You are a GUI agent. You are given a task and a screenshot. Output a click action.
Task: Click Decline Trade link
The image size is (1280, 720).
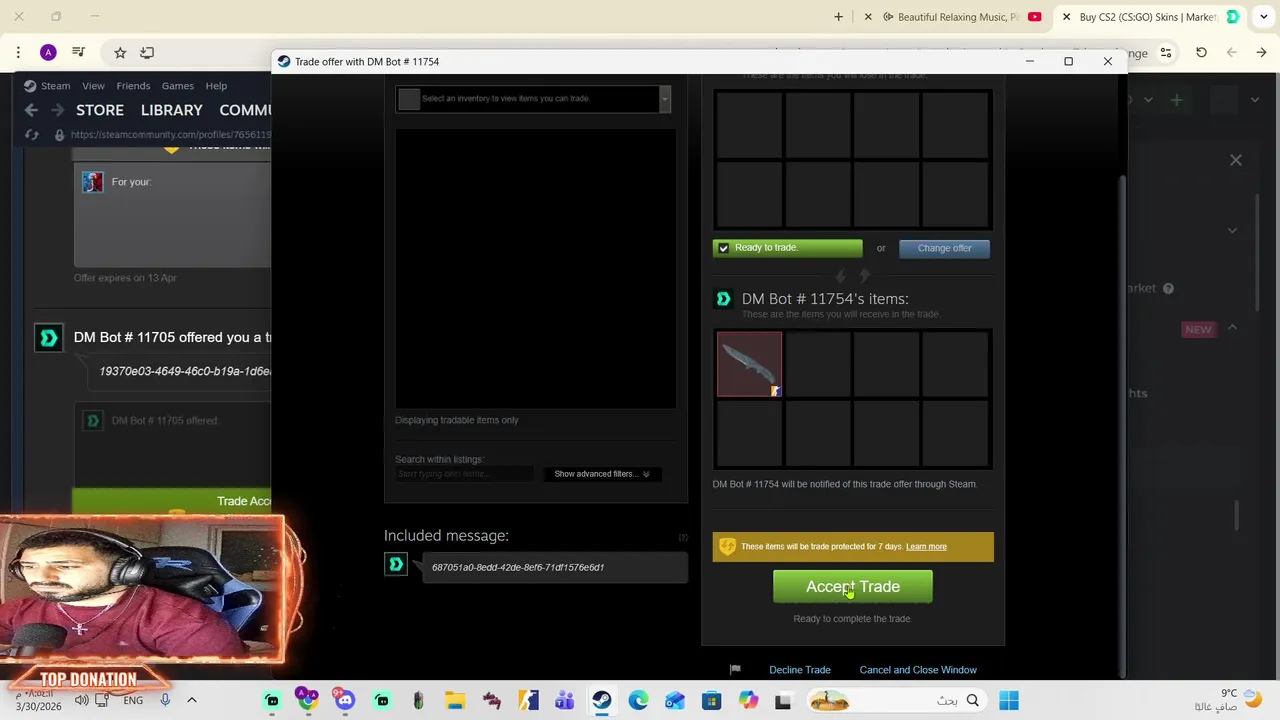(799, 670)
